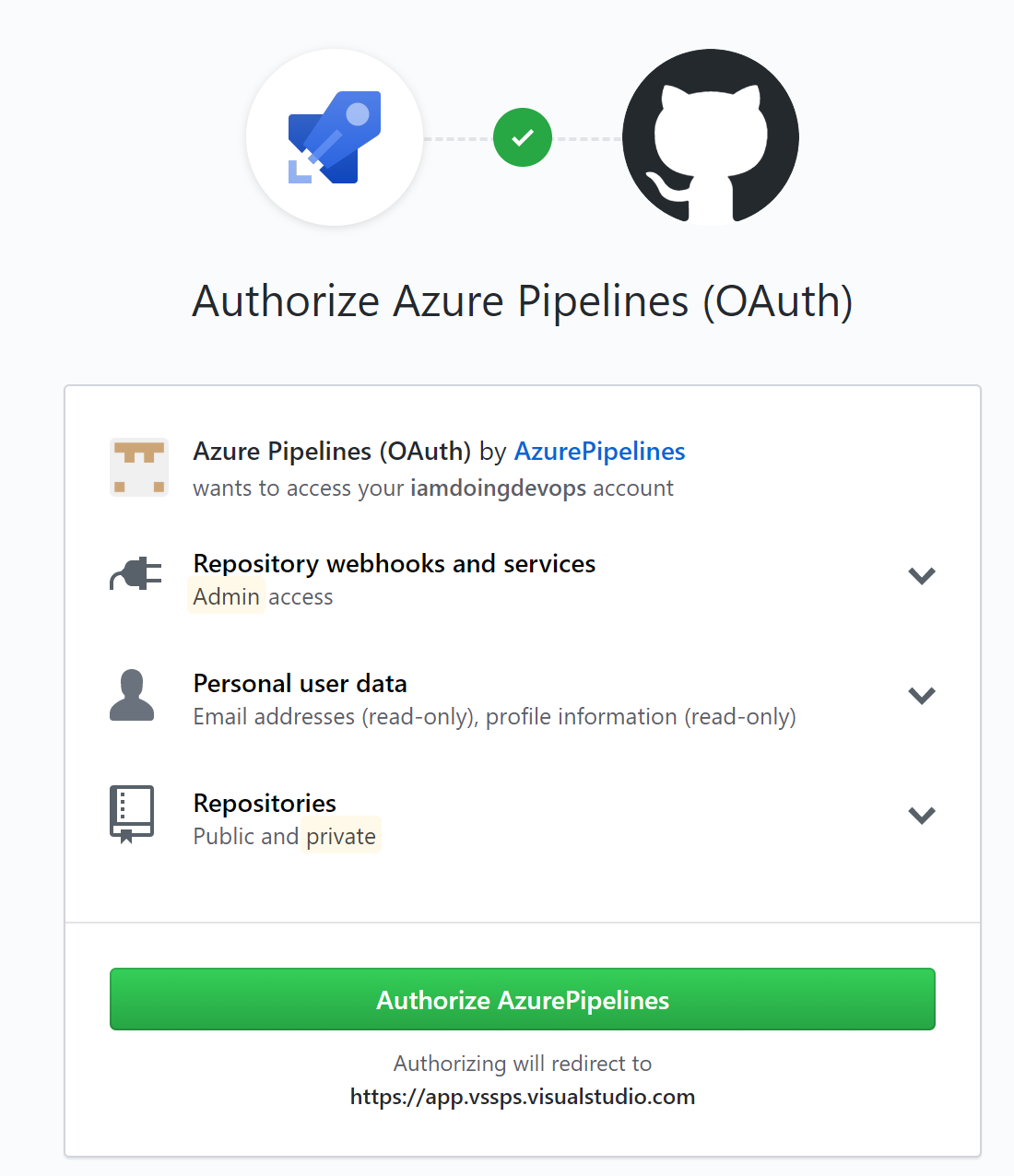
Task: Click the highlighted Admin access label
Action: click(226, 596)
